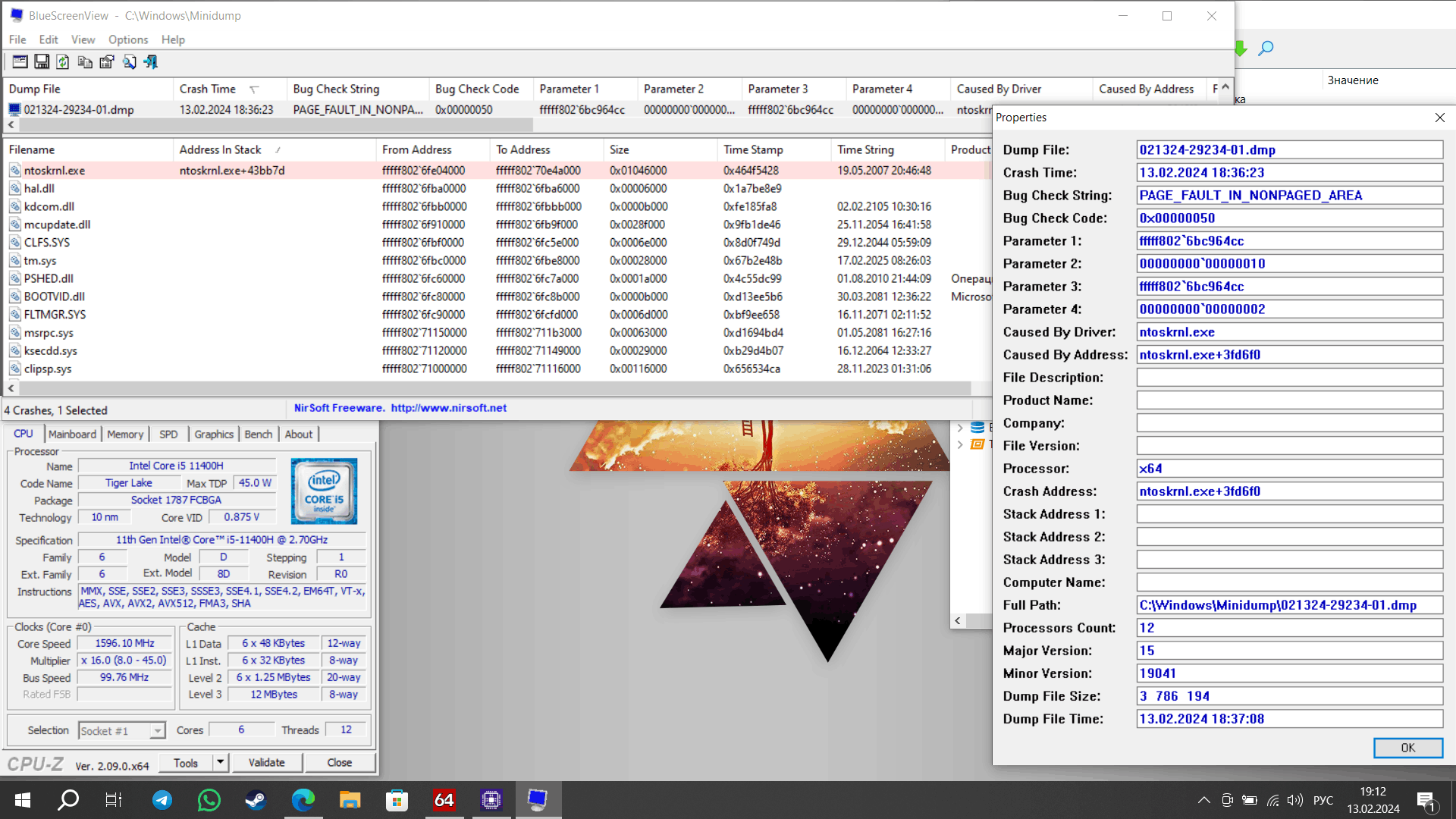Open the View menu in BlueScreenView
The height and width of the screenshot is (819, 1456).
pos(83,39)
